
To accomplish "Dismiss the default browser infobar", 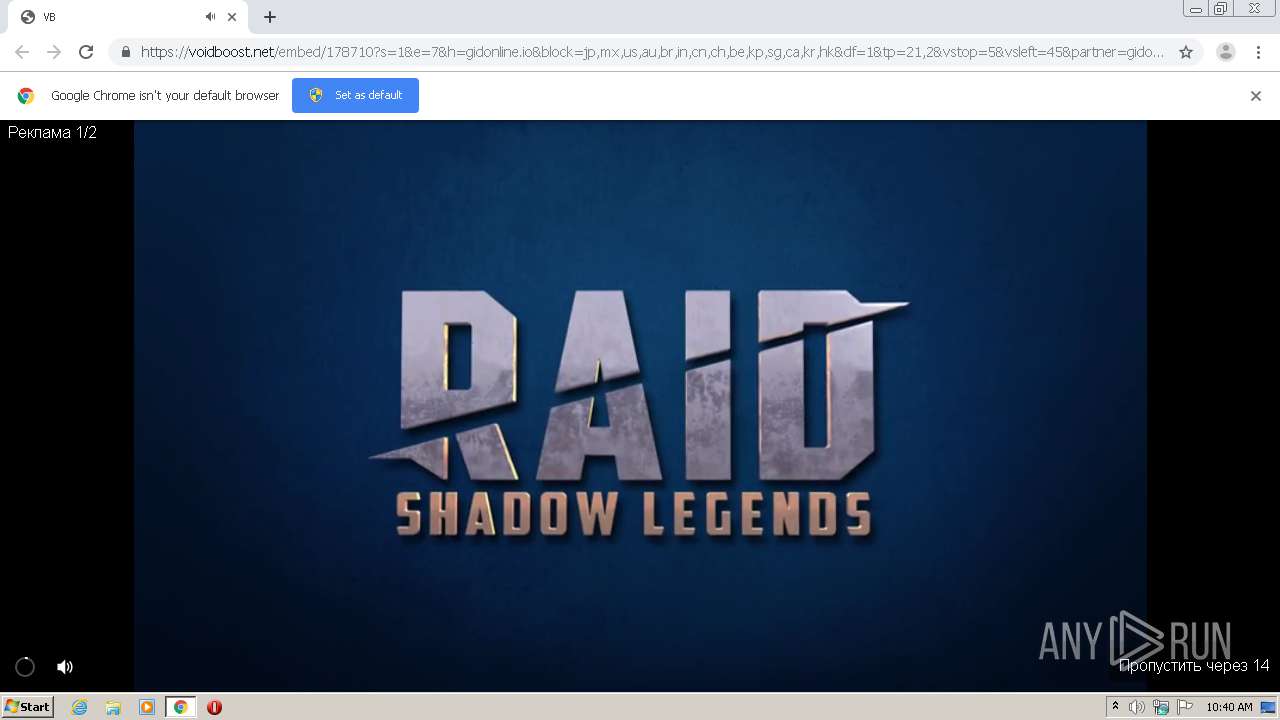I will pos(1256,96).
